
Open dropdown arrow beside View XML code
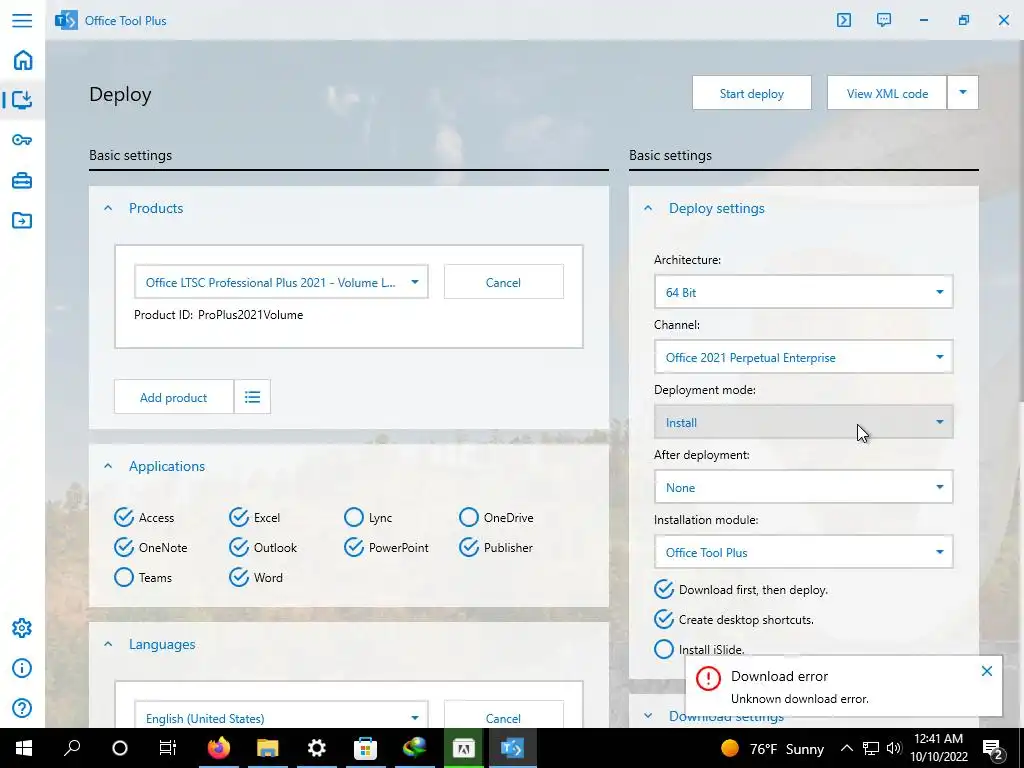click(963, 93)
